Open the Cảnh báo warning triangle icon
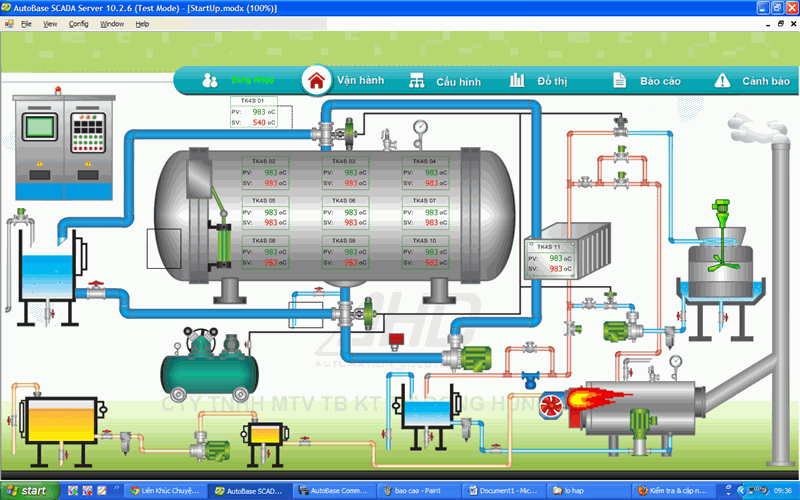The image size is (800, 500). coord(722,80)
